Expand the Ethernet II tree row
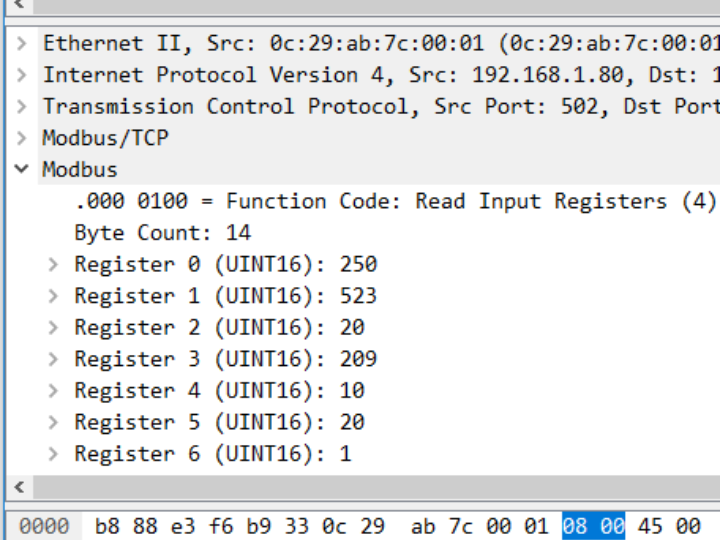 coord(21,43)
